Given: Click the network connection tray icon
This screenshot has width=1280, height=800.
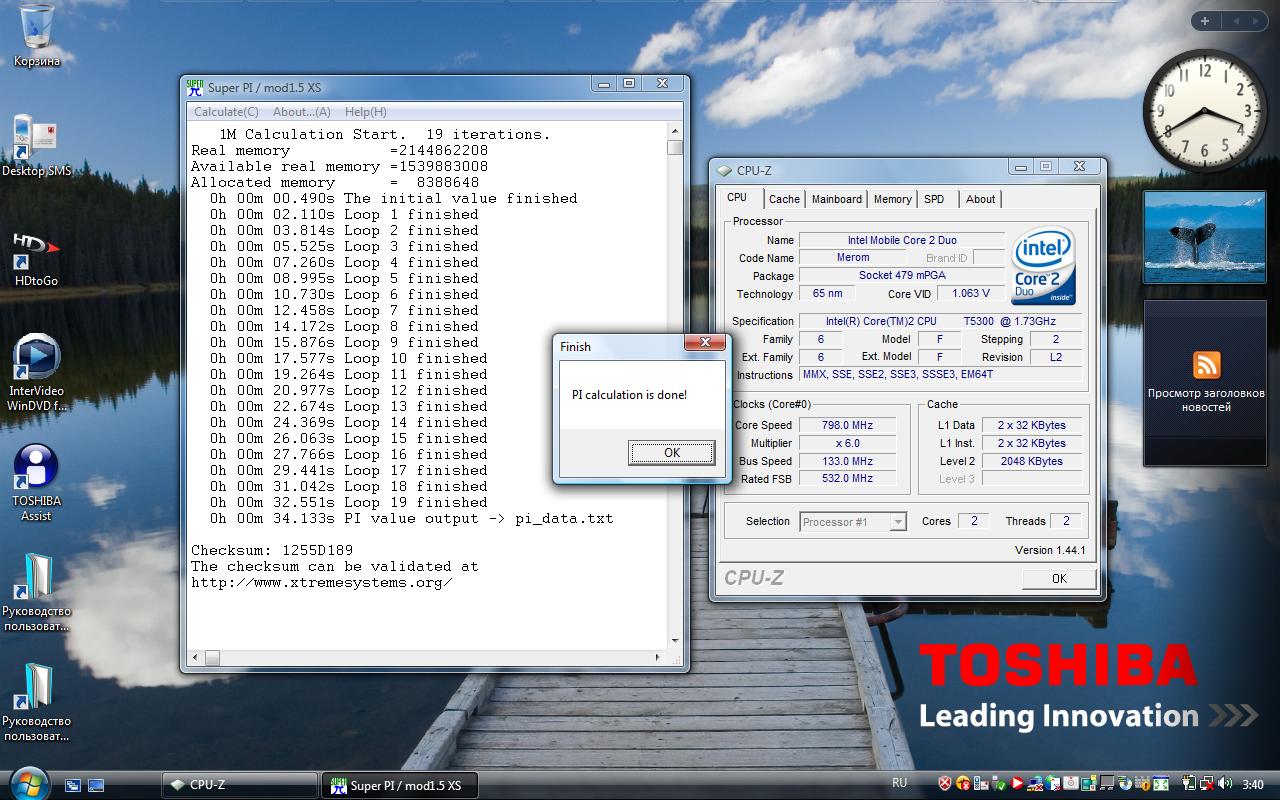Looking at the screenshot, I should click(x=1207, y=783).
